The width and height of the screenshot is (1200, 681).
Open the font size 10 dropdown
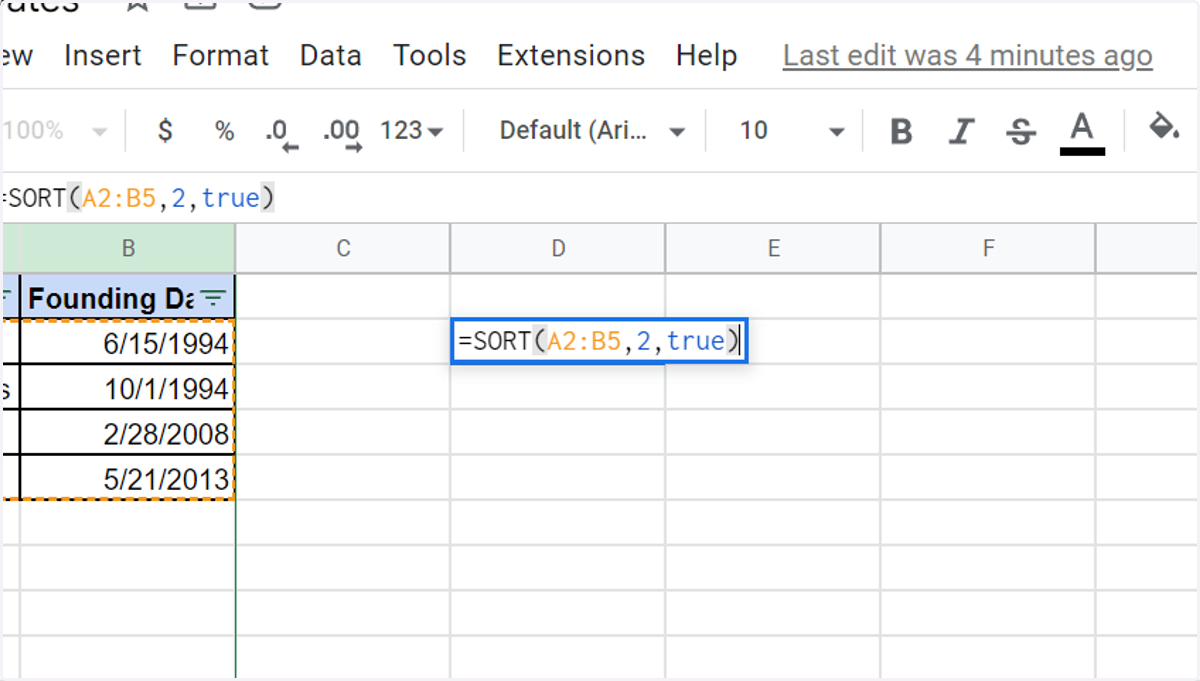791,131
